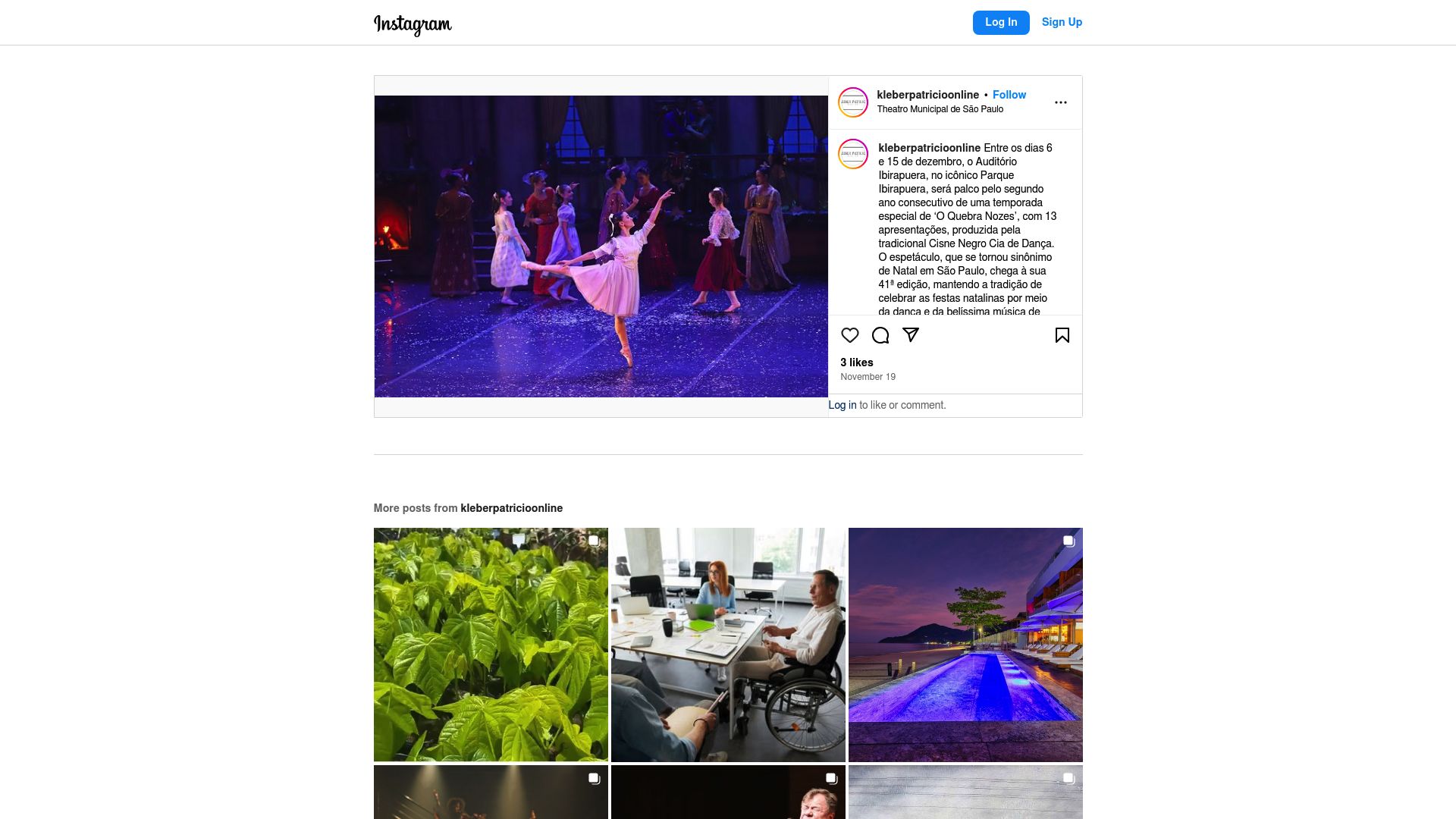Click the share paper-plane icon

click(910, 335)
